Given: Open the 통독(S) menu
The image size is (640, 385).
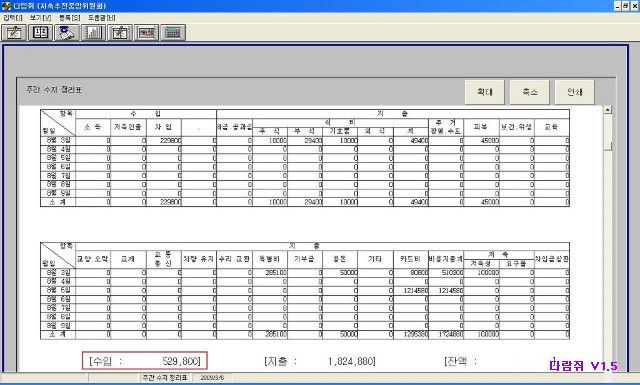Looking at the screenshot, I should pyautogui.click(x=69, y=18).
